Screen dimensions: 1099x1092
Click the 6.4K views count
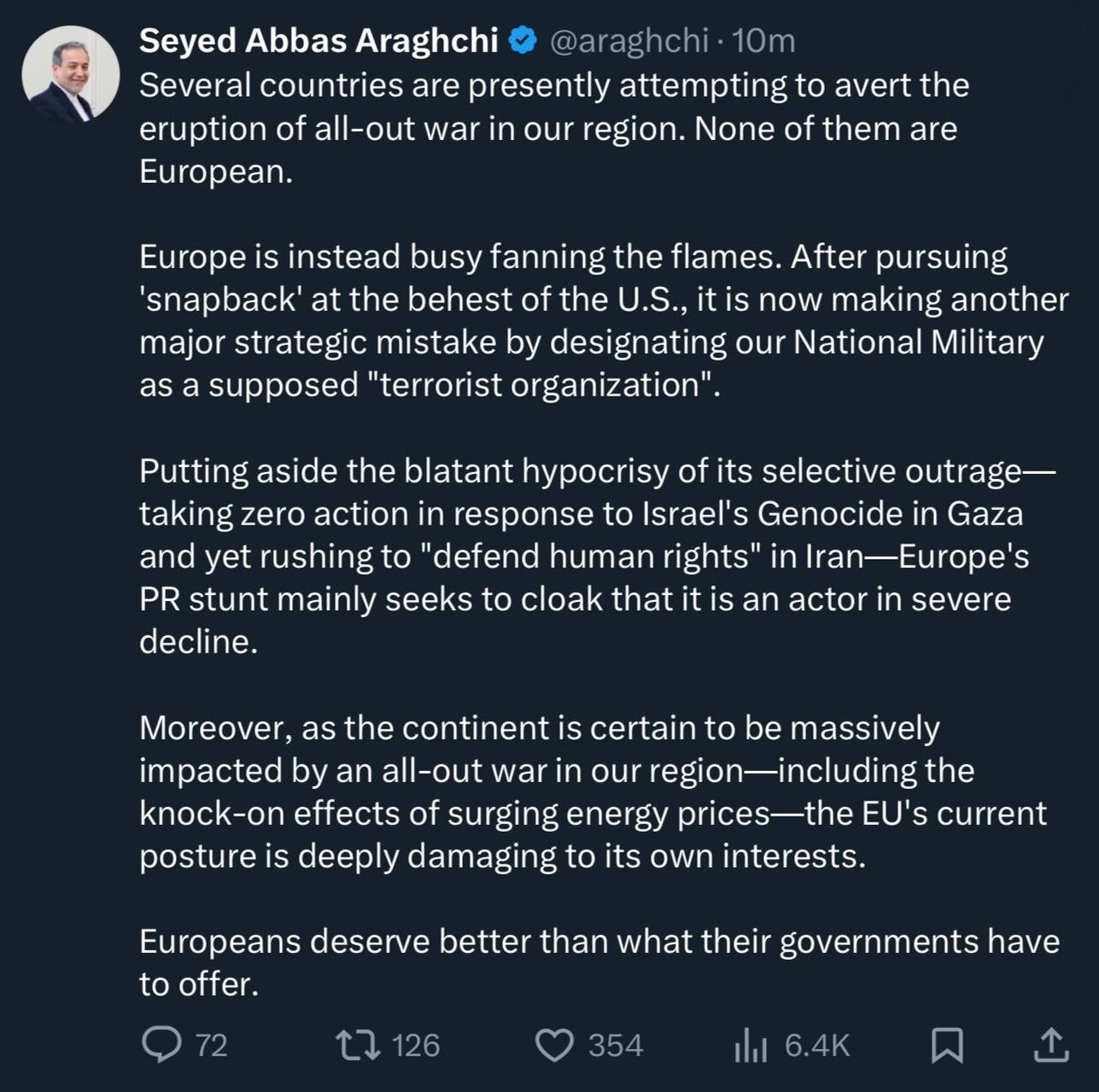(817, 1046)
